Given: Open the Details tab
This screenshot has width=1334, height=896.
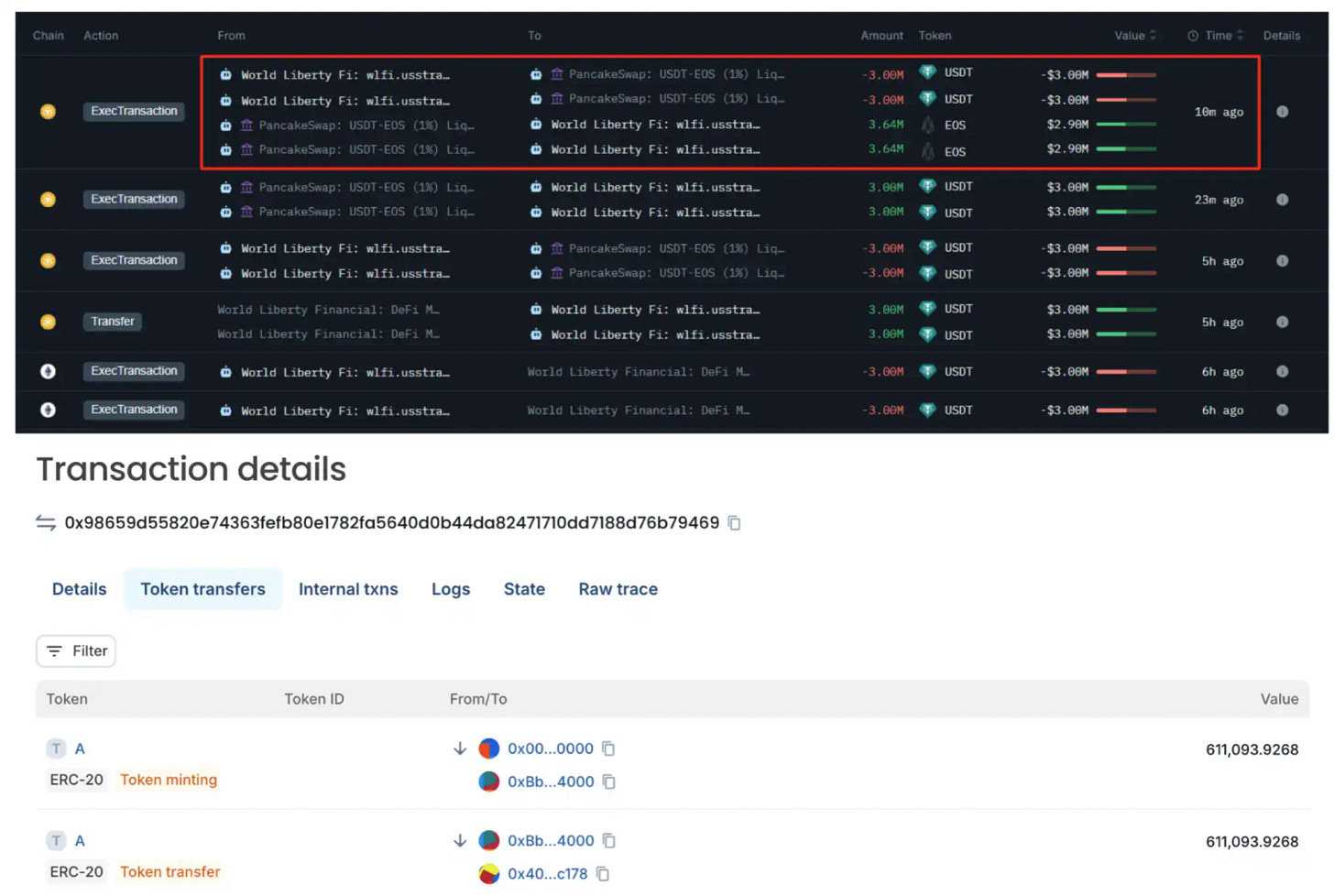Looking at the screenshot, I should 80,590.
